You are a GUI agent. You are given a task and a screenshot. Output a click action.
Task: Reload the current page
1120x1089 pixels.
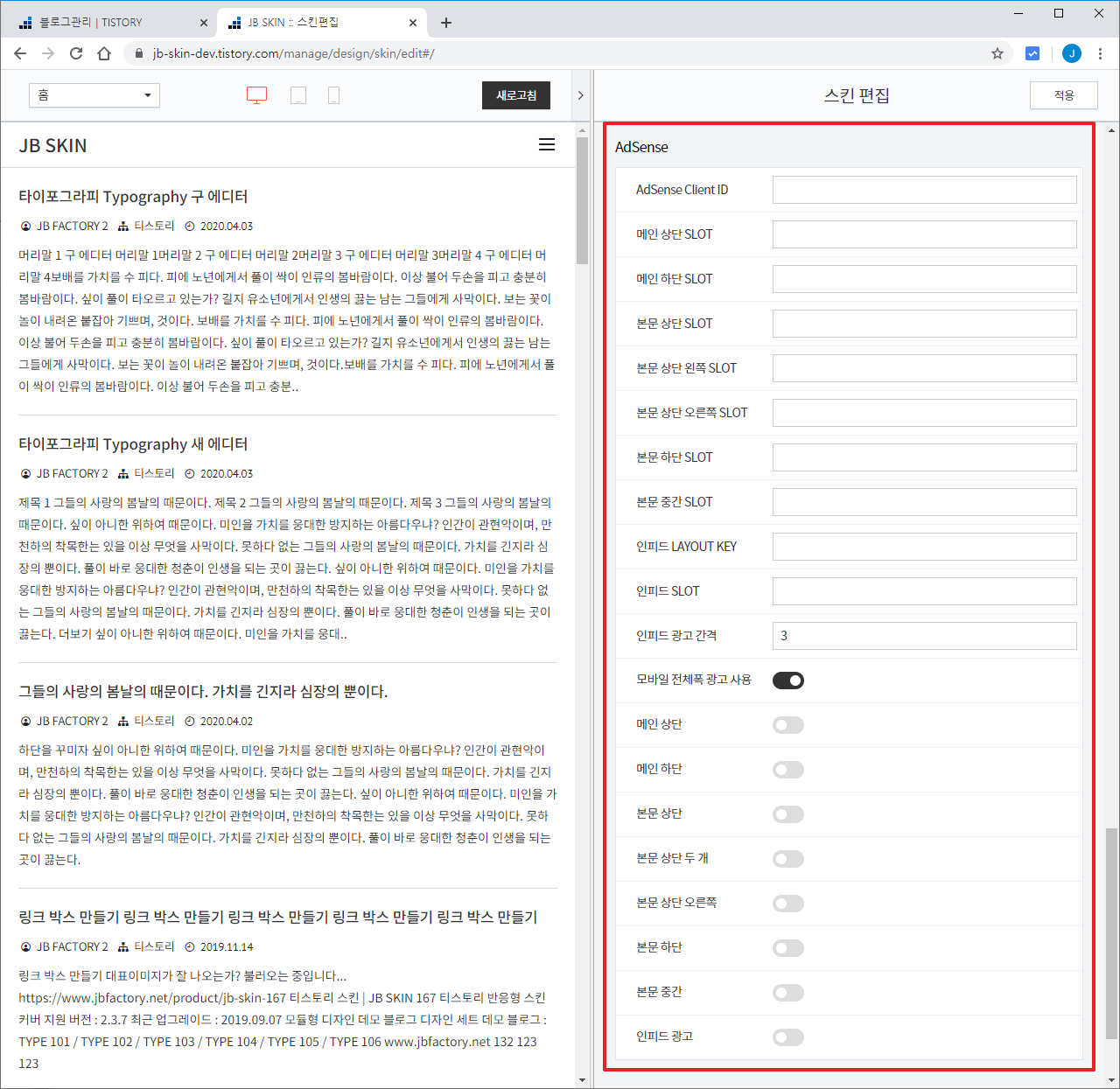point(76,53)
